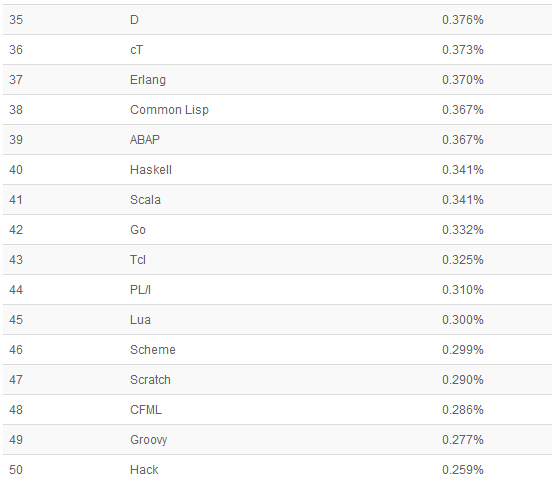Click the Erlang entry
The image size is (558, 488).
pos(148,80)
